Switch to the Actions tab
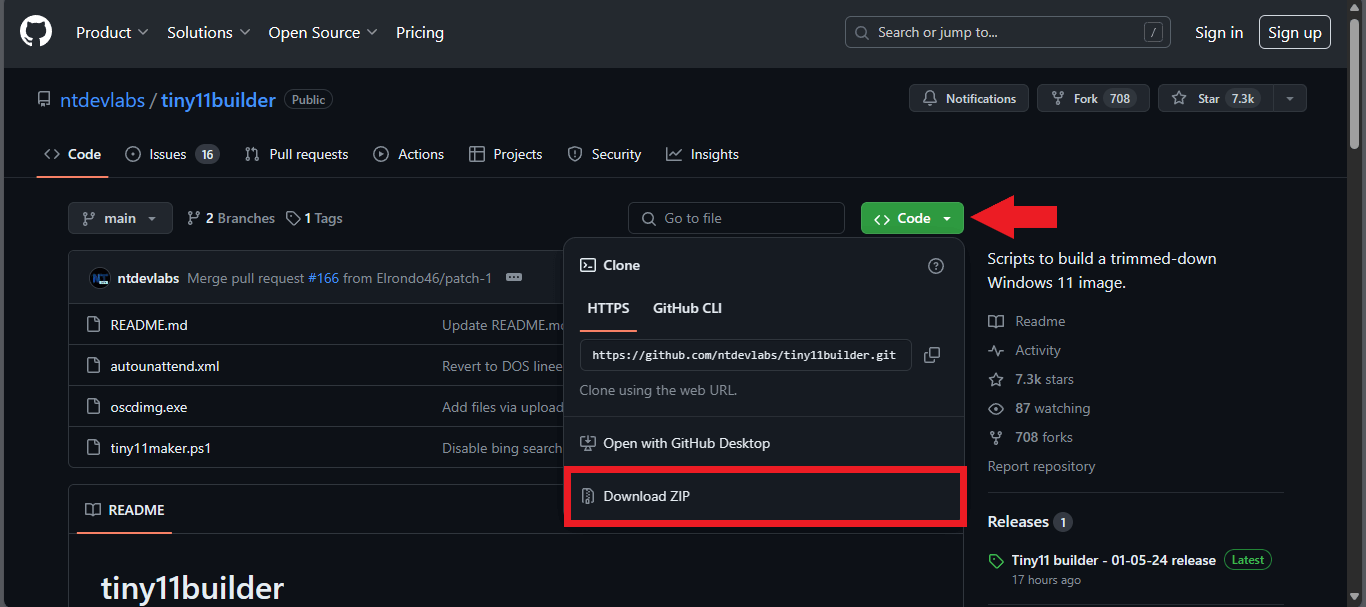Image resolution: width=1366 pixels, height=607 pixels. (x=408, y=154)
